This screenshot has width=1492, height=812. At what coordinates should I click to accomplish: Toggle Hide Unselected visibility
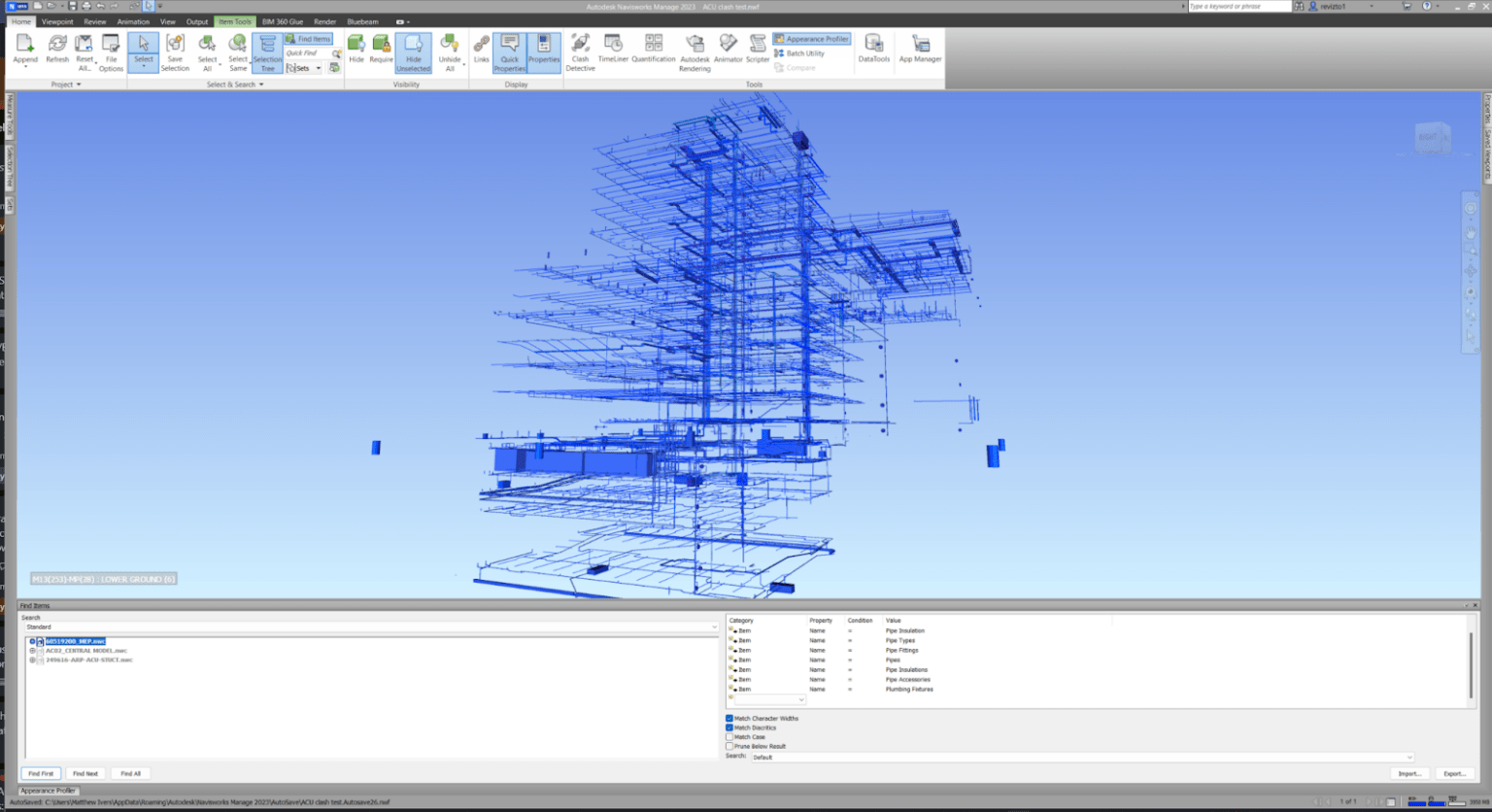413,51
